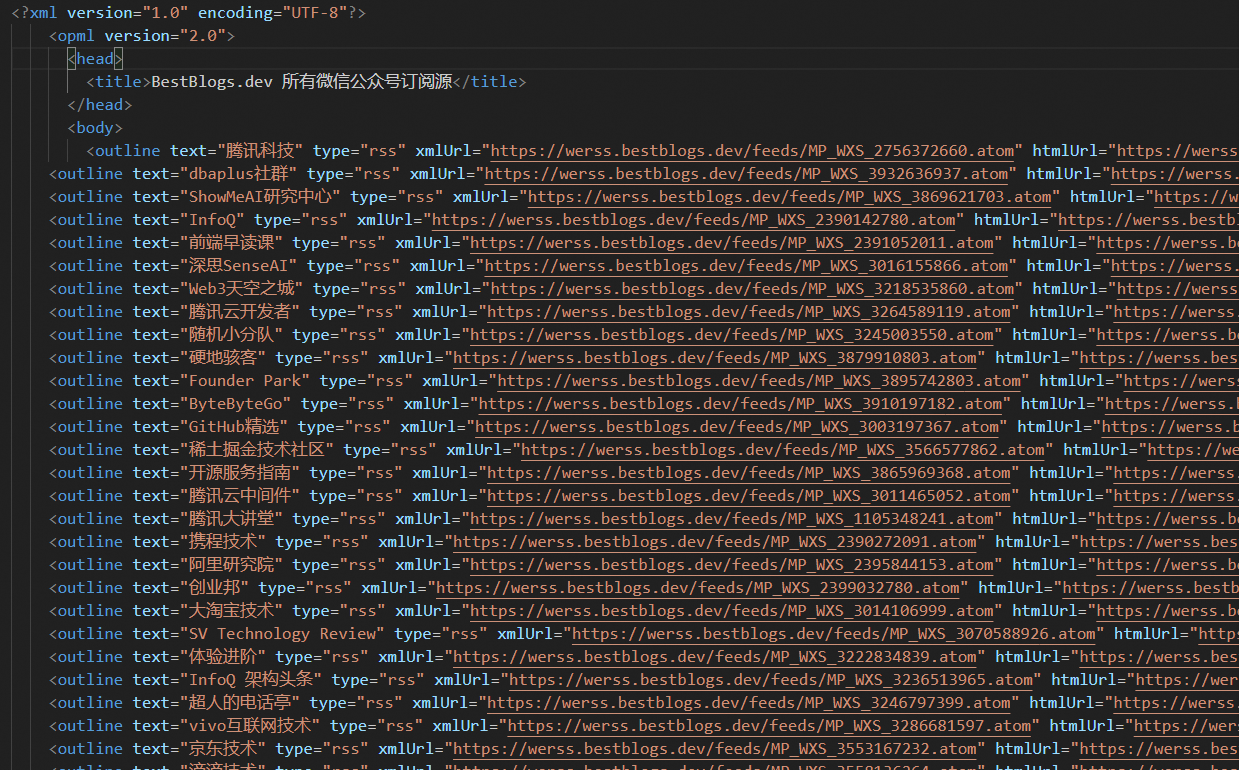Open the SV Technology Review feed URL MP_WXS_3070588926

tap(834, 634)
